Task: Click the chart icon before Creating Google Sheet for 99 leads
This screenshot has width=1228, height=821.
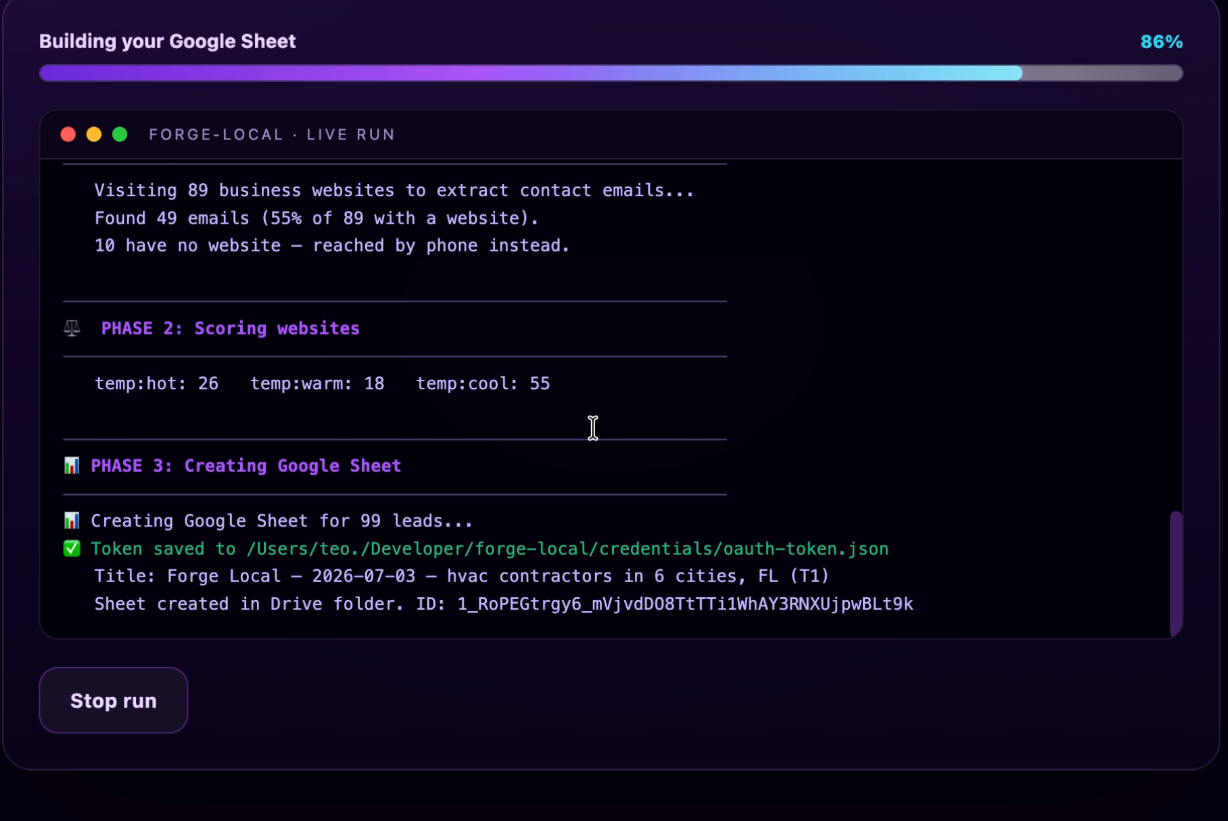Action: [x=71, y=521]
